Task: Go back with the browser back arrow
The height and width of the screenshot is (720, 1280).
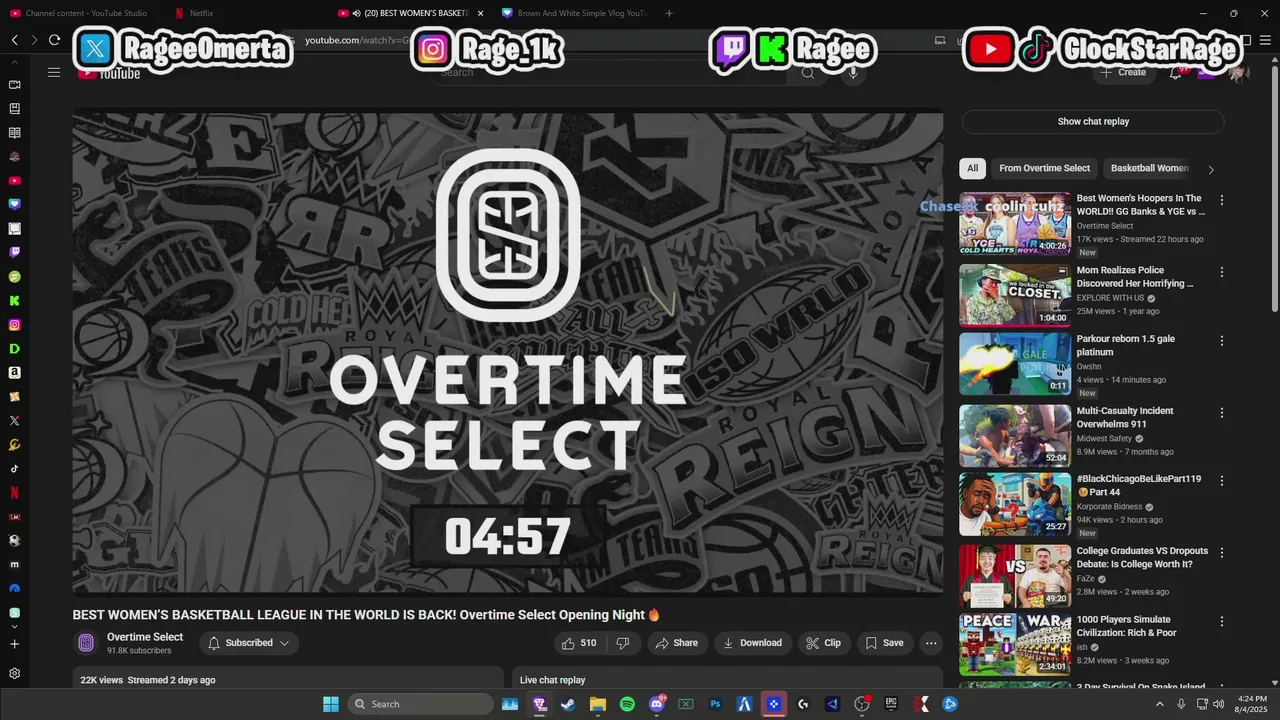Action: pos(14,40)
